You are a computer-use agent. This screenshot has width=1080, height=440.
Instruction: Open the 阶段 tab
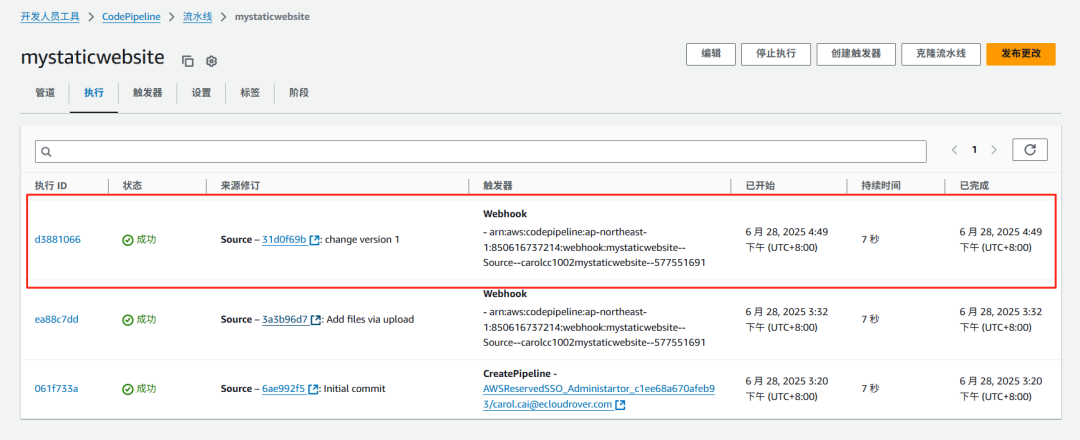[299, 93]
